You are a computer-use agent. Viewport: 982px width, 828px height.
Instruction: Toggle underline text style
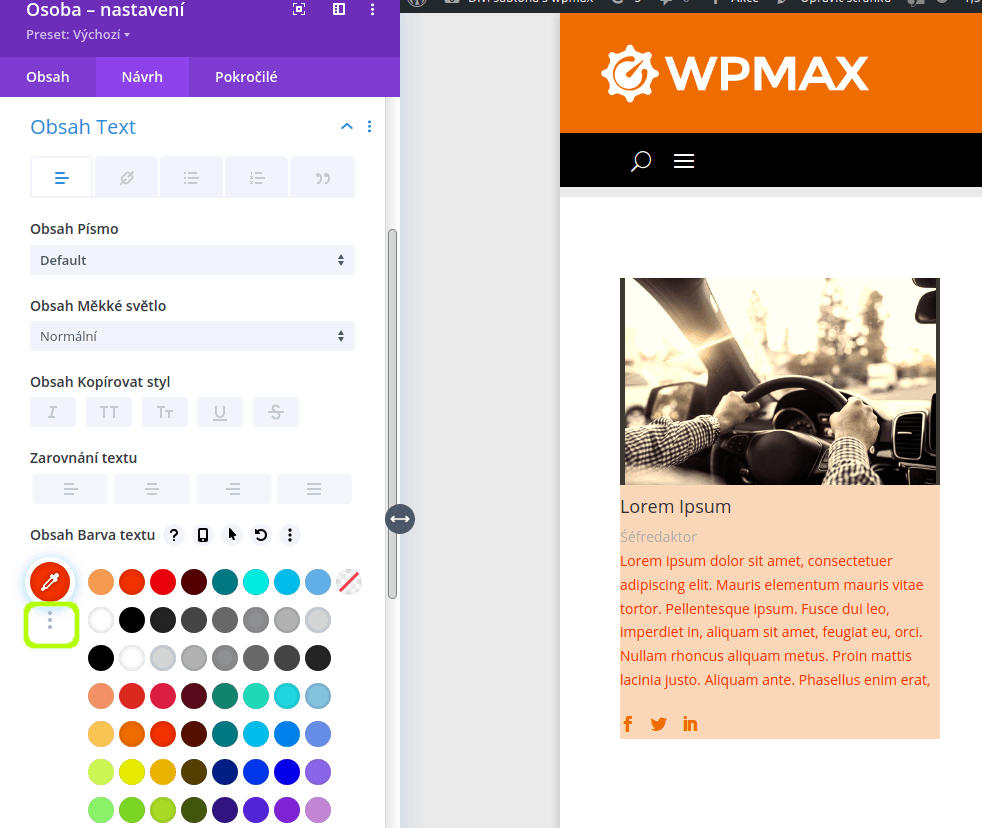click(220, 412)
